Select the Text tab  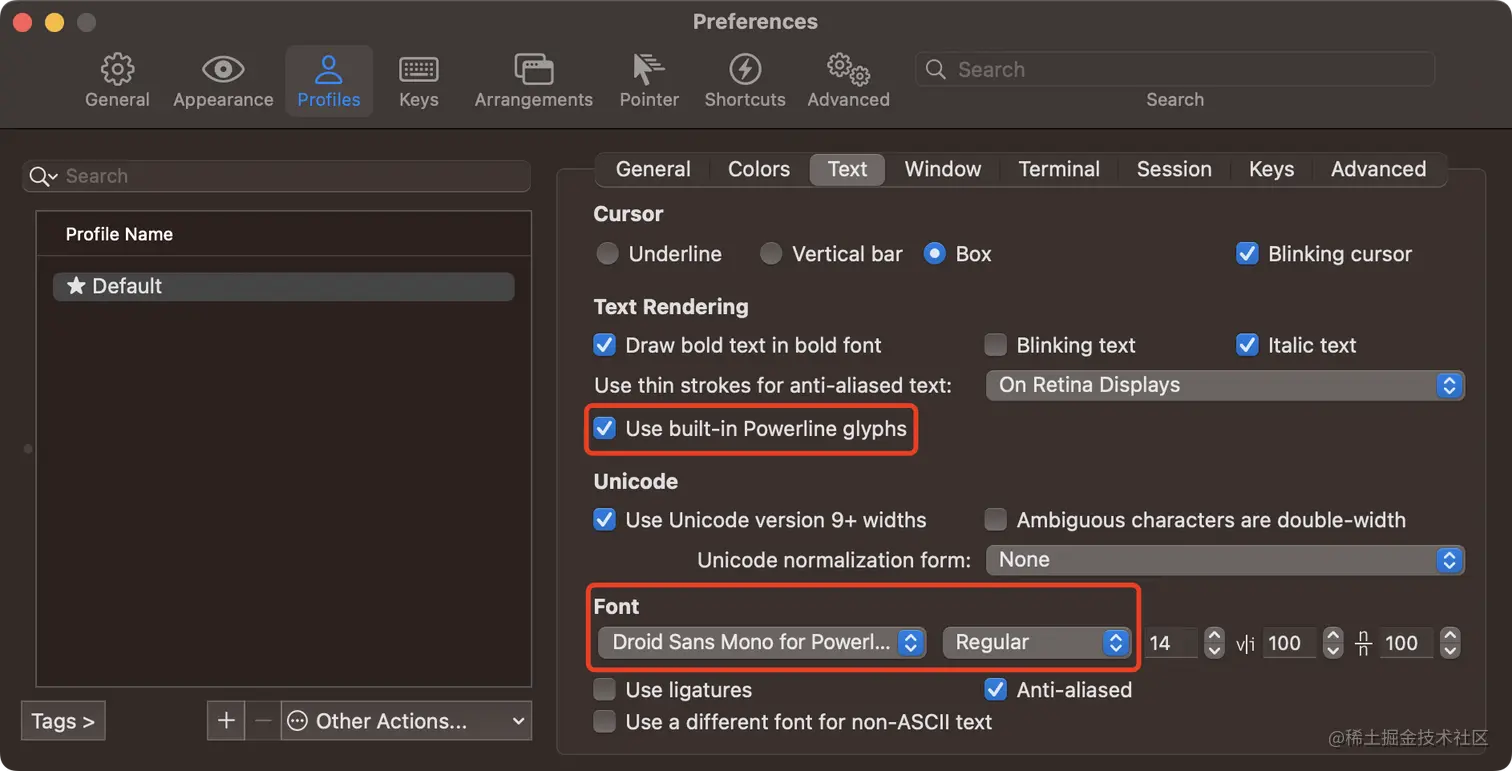847,169
